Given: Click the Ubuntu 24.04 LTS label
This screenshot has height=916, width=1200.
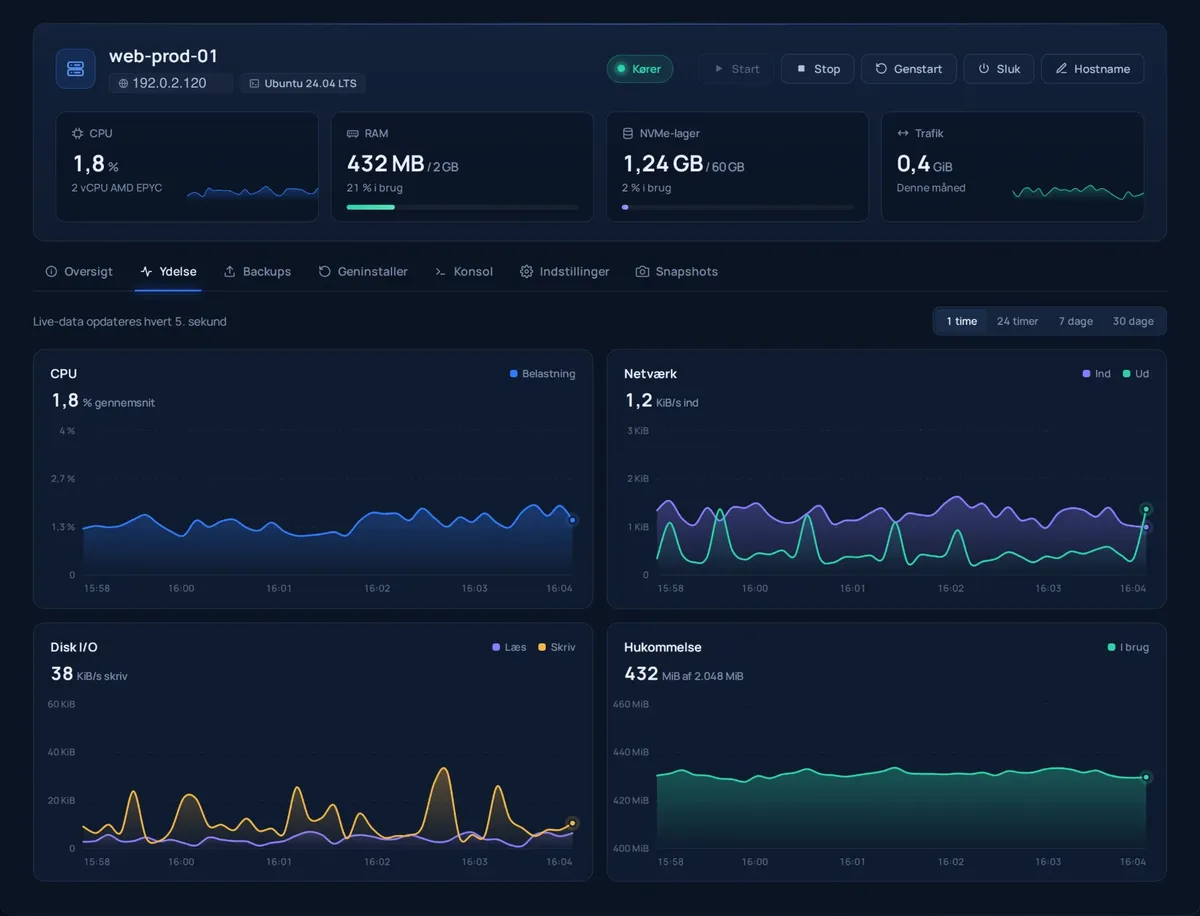Looking at the screenshot, I should point(311,83).
